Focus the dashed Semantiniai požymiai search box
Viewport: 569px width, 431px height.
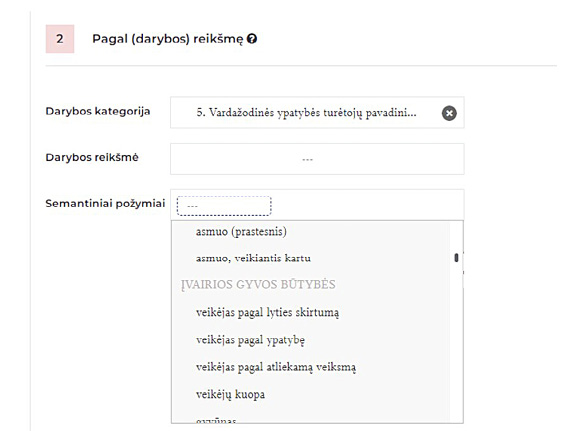[x=224, y=206]
